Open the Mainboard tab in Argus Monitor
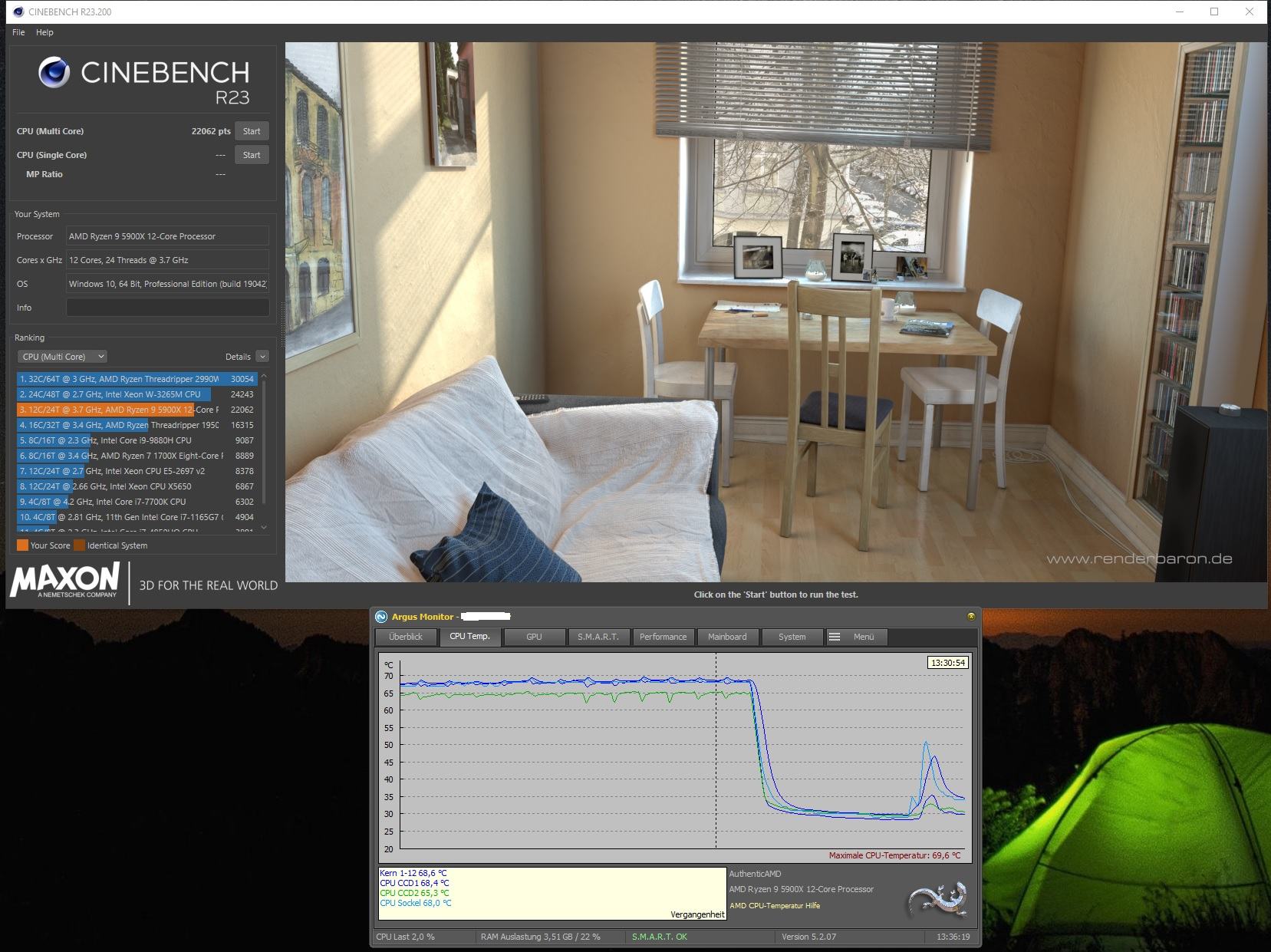Viewport: 1271px width, 952px height. [727, 637]
